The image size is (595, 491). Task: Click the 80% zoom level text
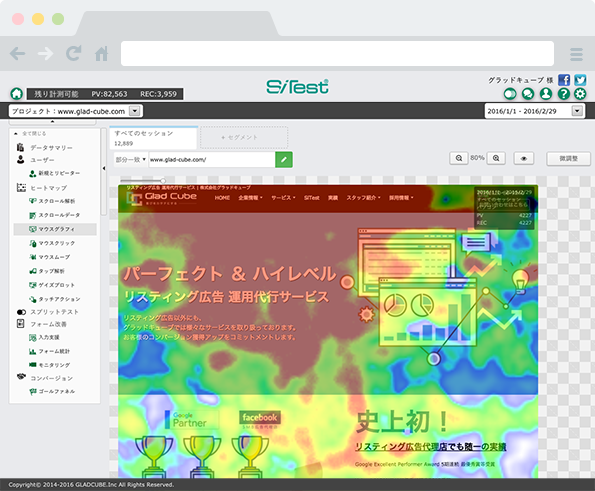click(477, 157)
